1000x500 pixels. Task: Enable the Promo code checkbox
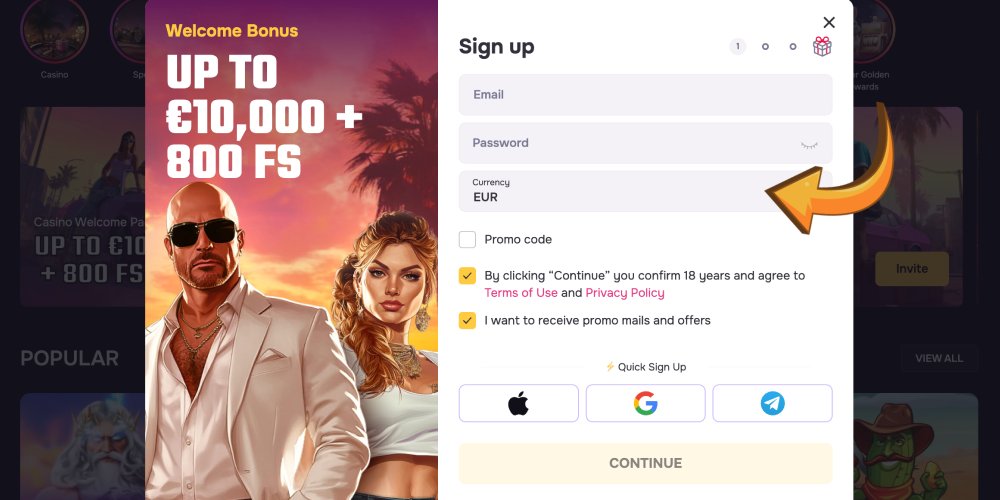pyautogui.click(x=467, y=240)
